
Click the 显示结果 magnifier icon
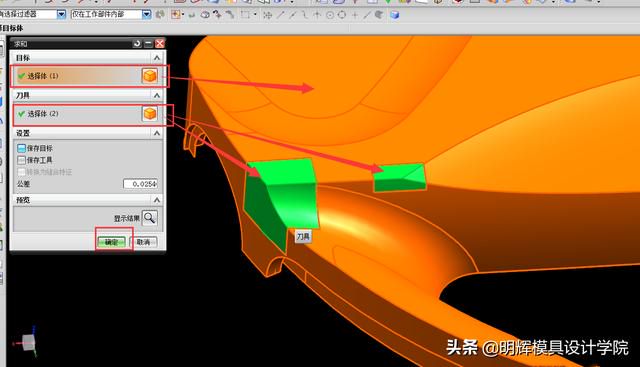tap(149, 218)
